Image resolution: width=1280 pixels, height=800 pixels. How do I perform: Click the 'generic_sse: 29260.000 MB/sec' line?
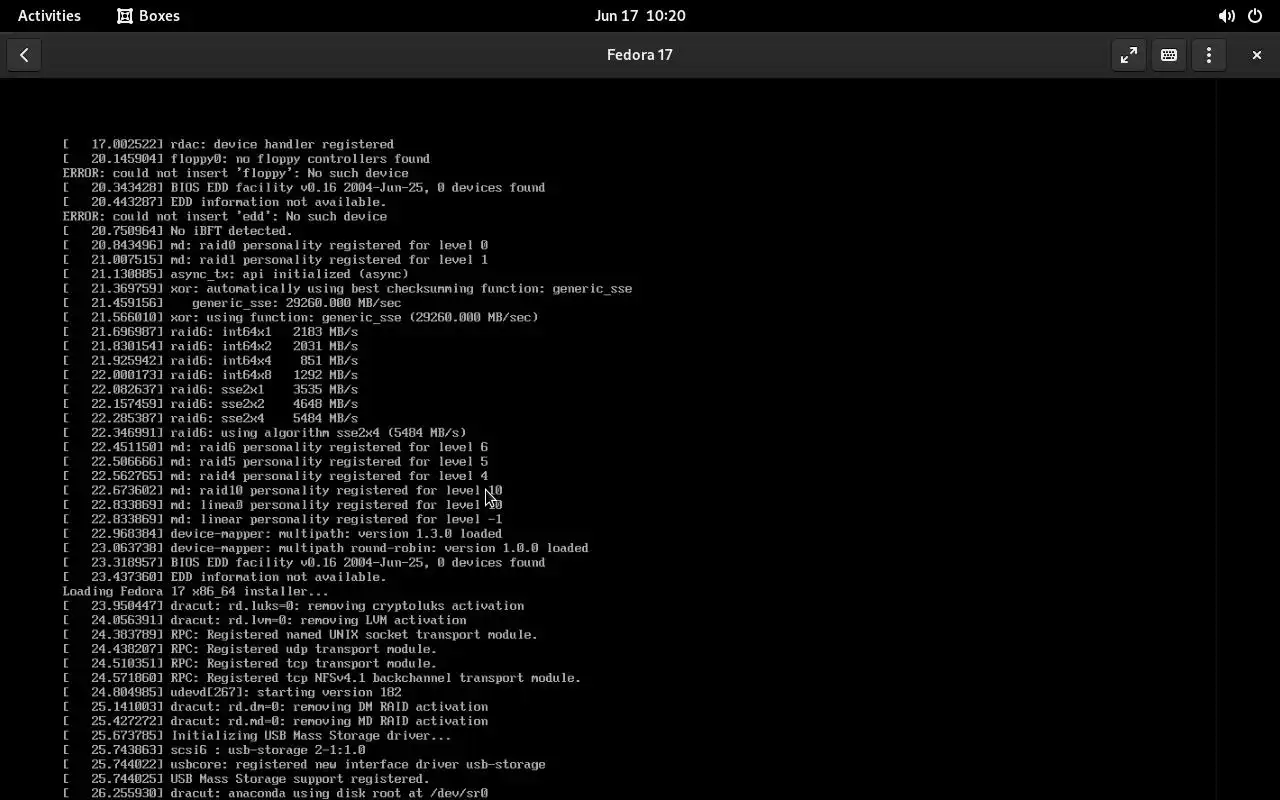click(232, 302)
